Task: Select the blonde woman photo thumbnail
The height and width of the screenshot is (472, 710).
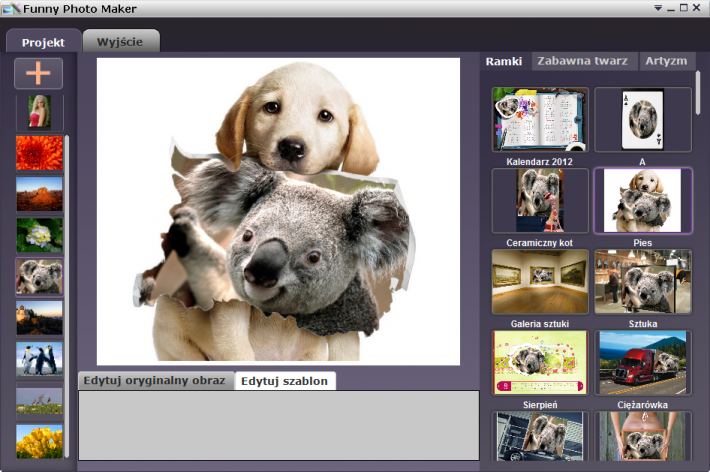Action: 39,111
